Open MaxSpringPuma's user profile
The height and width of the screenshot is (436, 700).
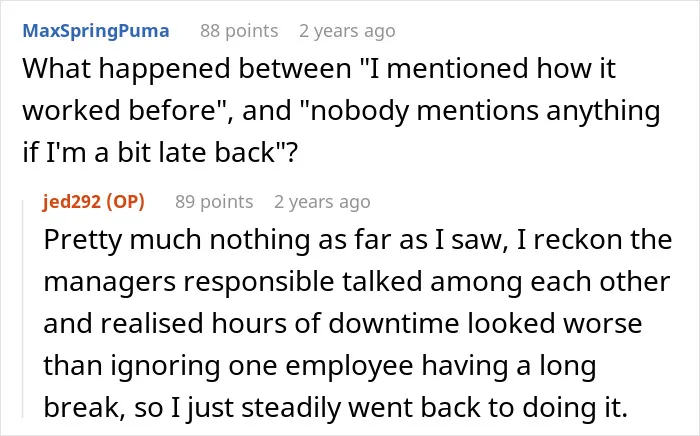click(96, 31)
